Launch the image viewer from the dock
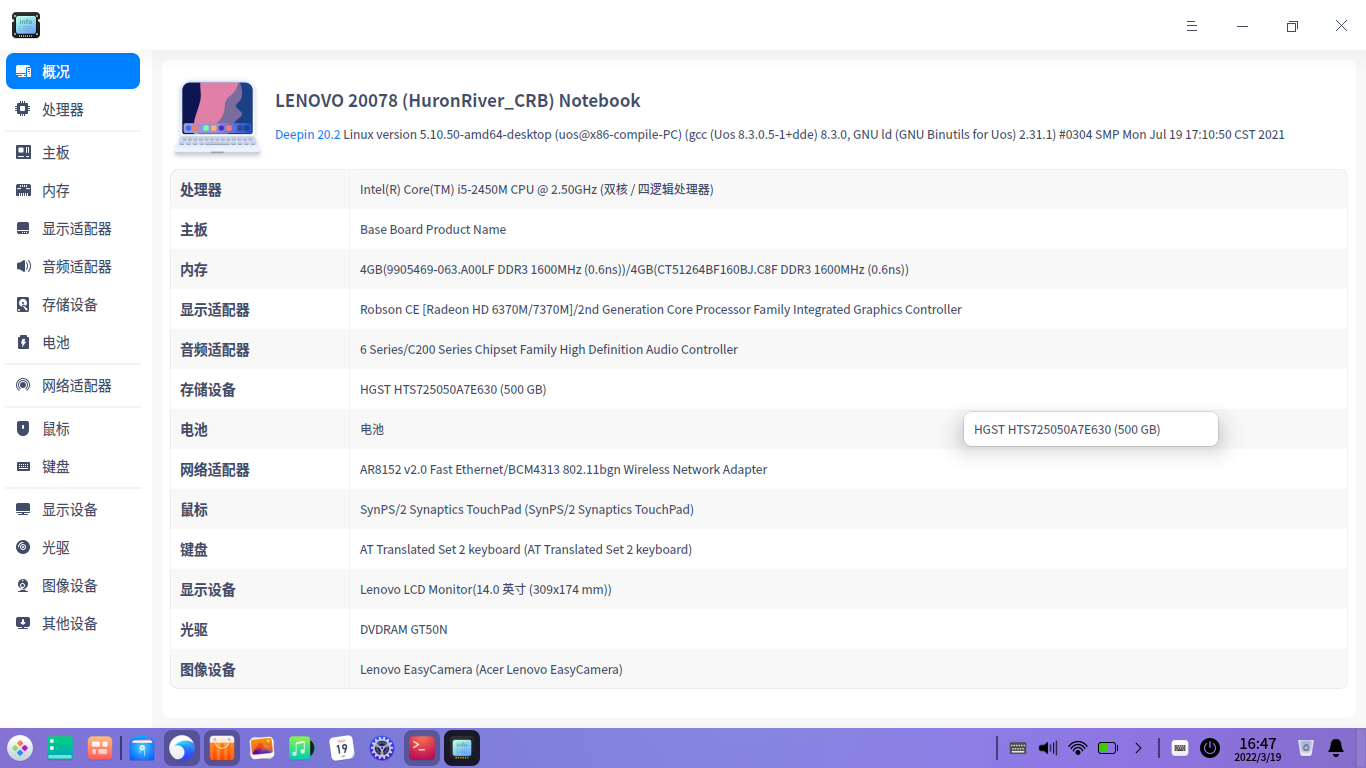The height and width of the screenshot is (768, 1366). click(262, 748)
